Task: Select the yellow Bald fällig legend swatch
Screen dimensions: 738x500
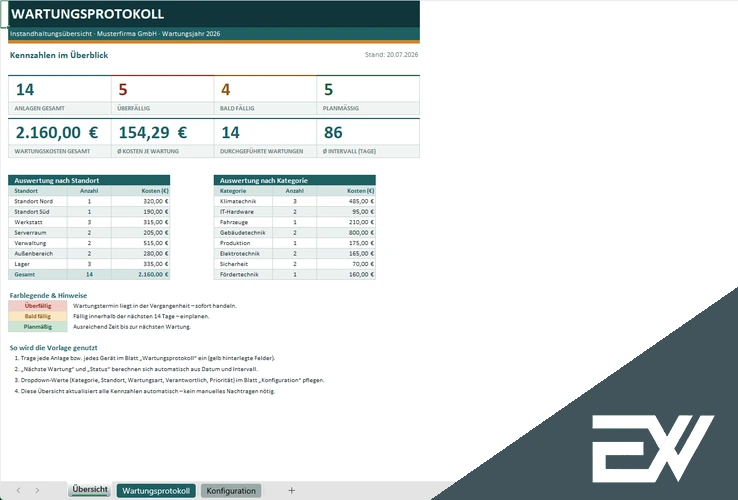Action: coord(38,316)
